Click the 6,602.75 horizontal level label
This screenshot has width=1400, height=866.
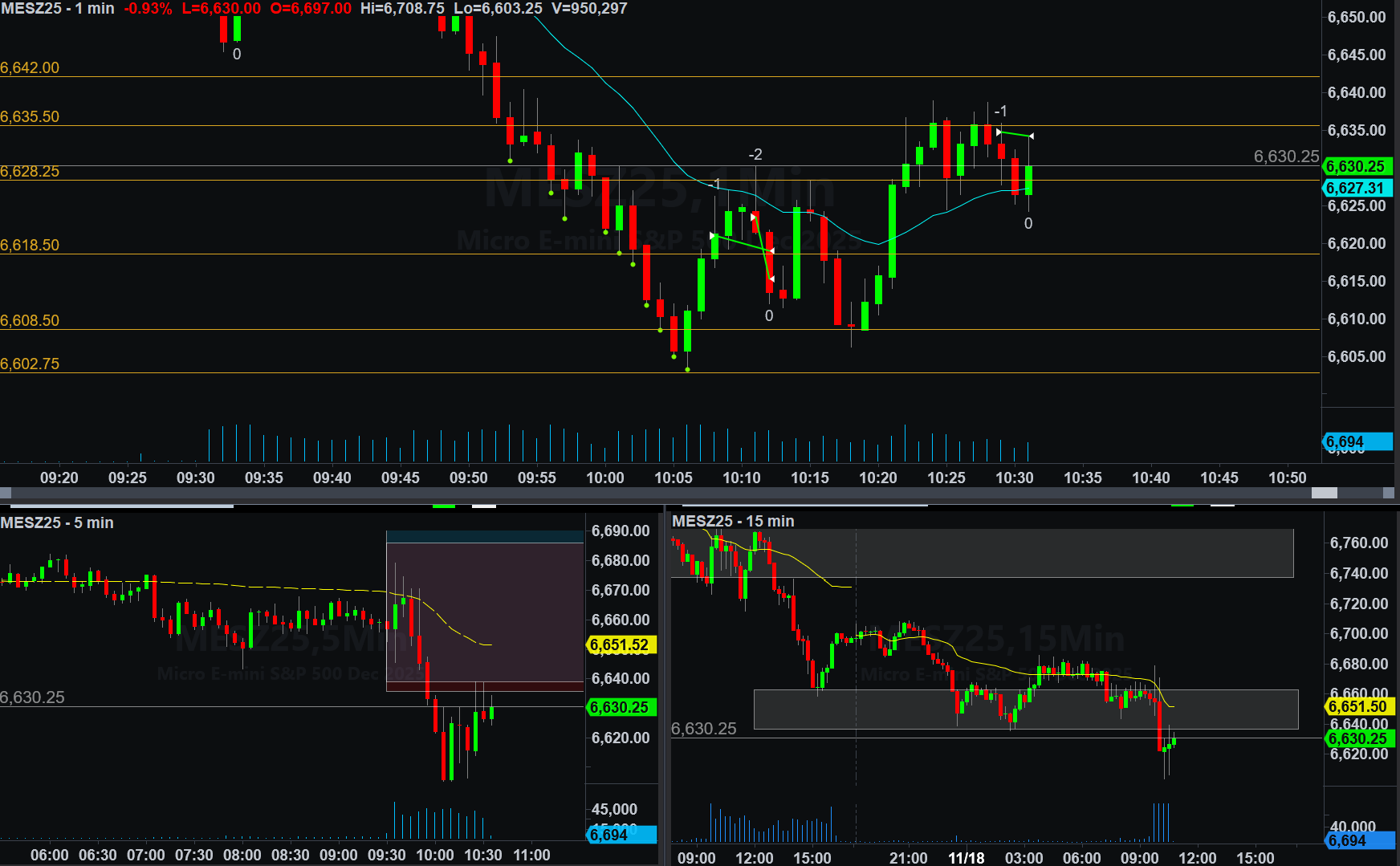[30, 364]
